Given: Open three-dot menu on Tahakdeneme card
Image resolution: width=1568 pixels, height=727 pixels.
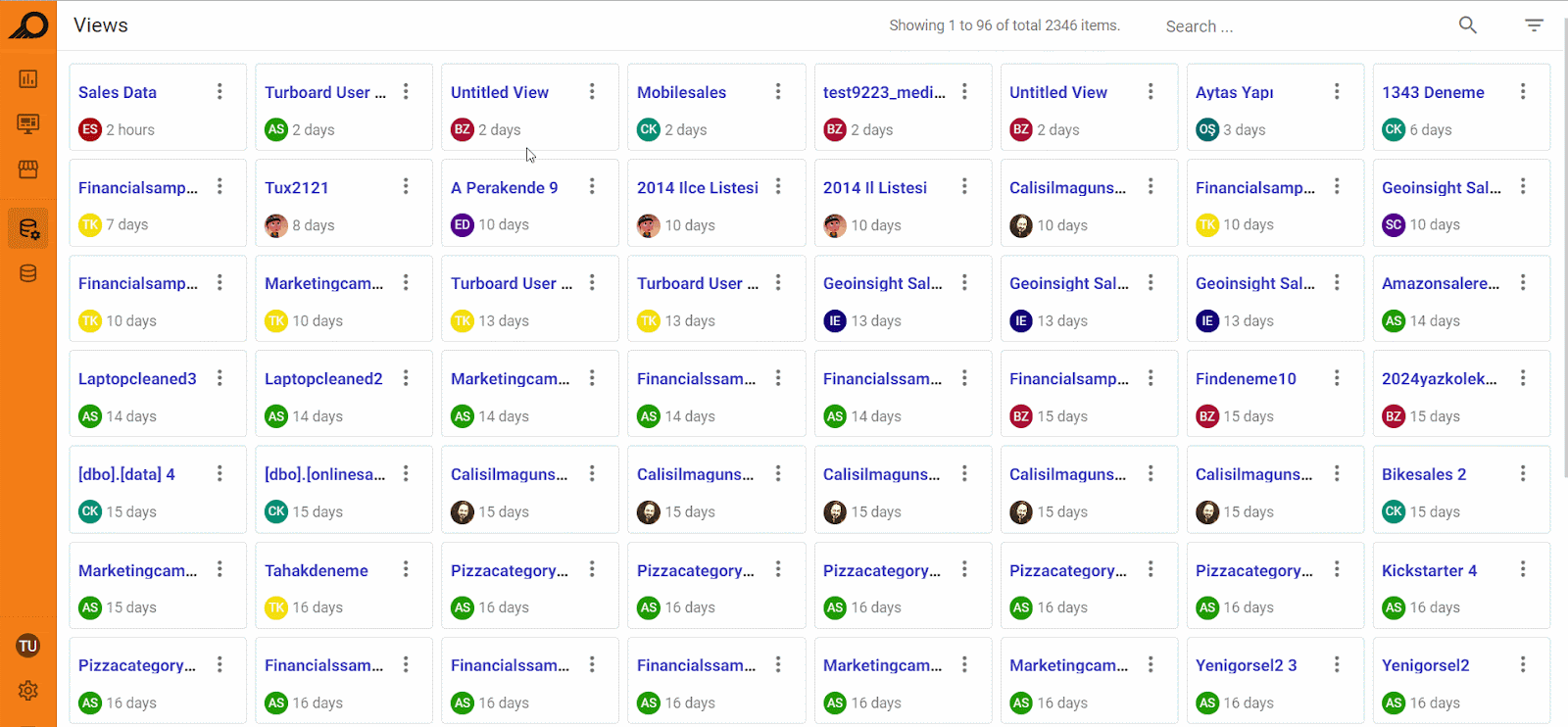Looking at the screenshot, I should point(406,569).
